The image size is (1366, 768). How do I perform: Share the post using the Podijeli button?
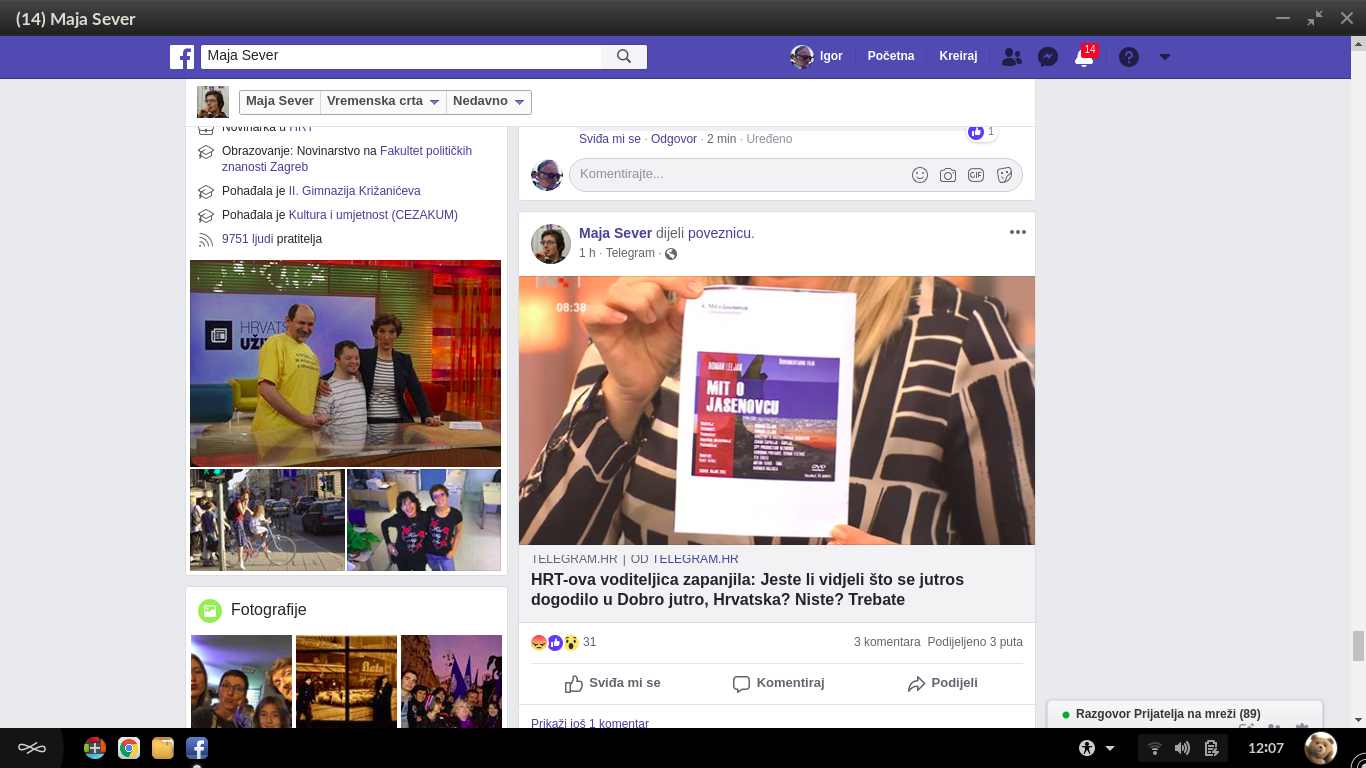point(940,683)
